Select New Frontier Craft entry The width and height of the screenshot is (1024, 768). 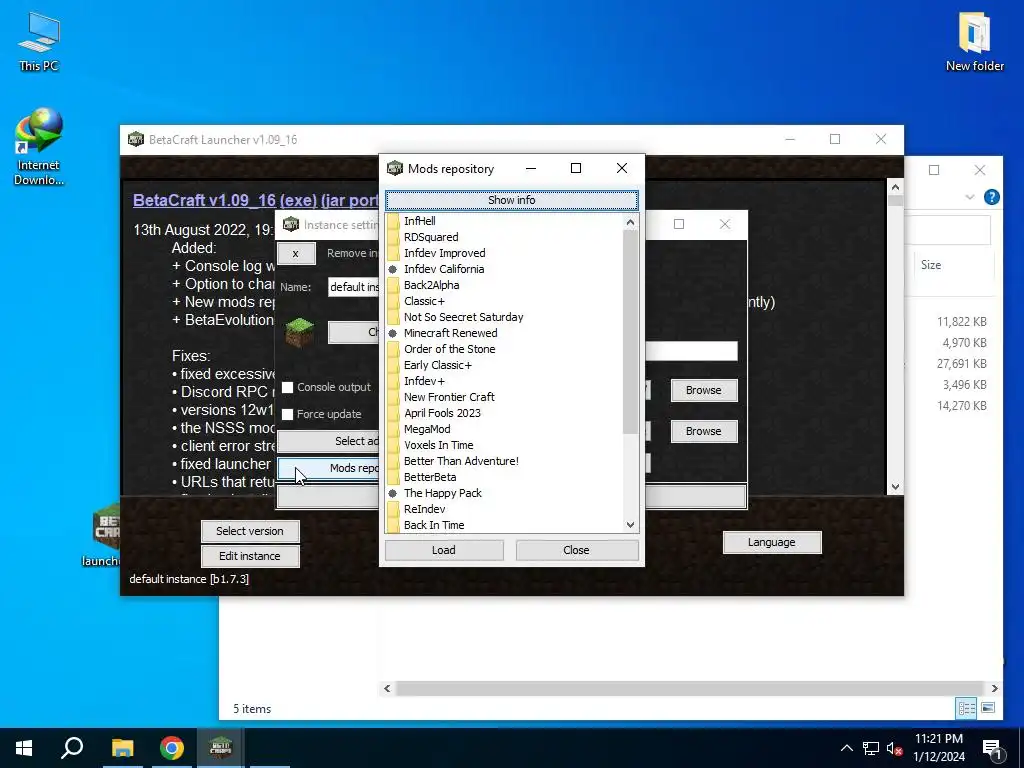(449, 397)
